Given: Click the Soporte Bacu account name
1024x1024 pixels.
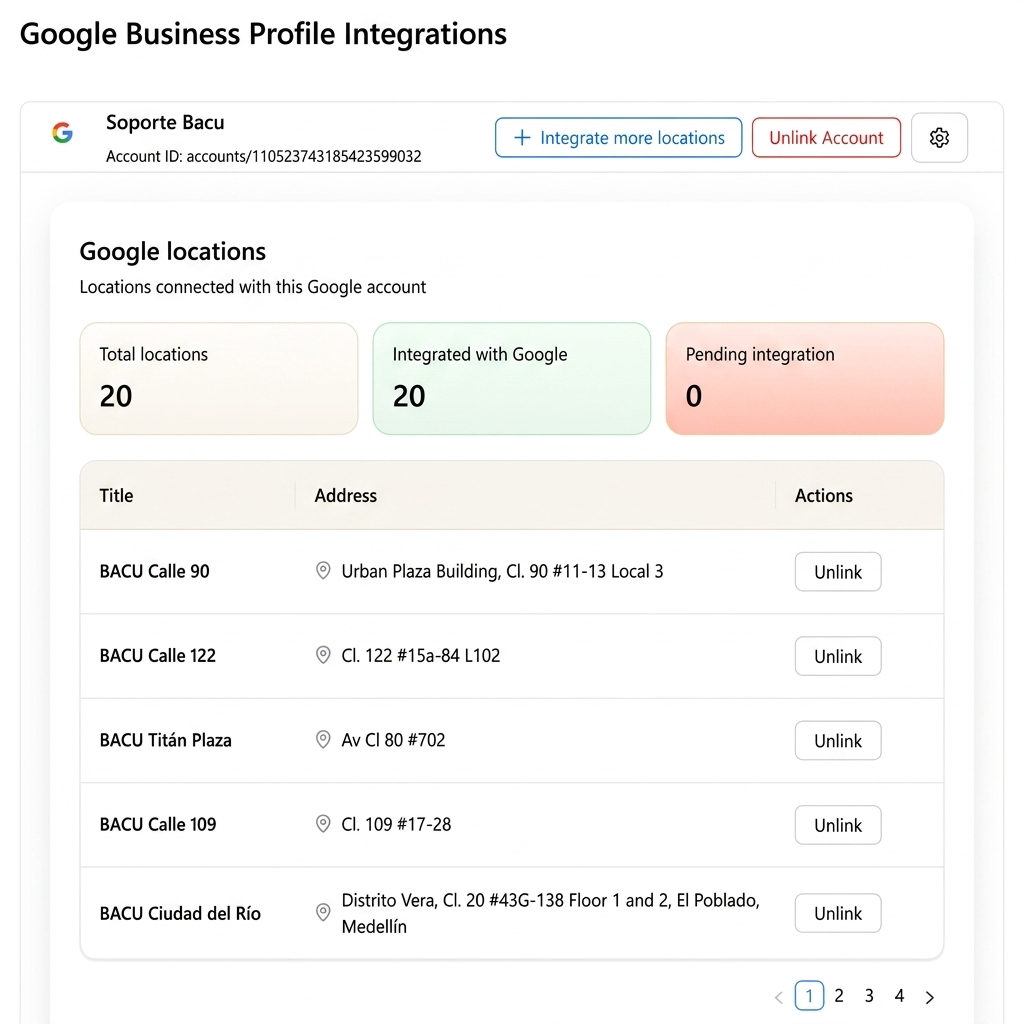Looking at the screenshot, I should coord(165,122).
